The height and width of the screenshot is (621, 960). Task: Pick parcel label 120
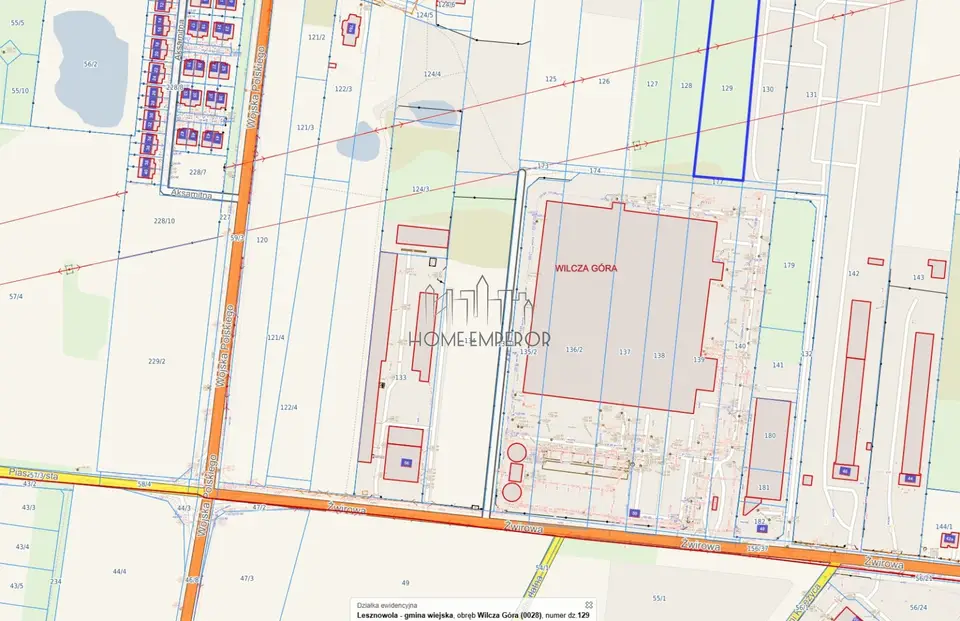coord(262,240)
